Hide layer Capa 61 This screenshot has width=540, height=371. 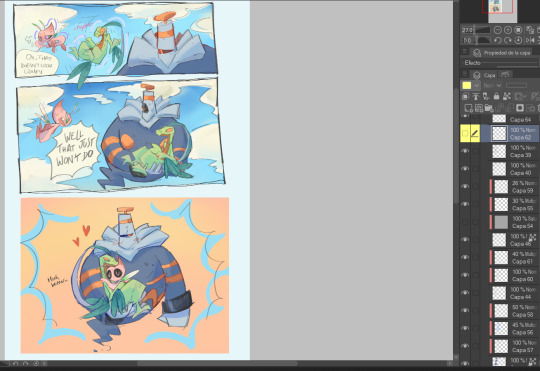pos(465,258)
